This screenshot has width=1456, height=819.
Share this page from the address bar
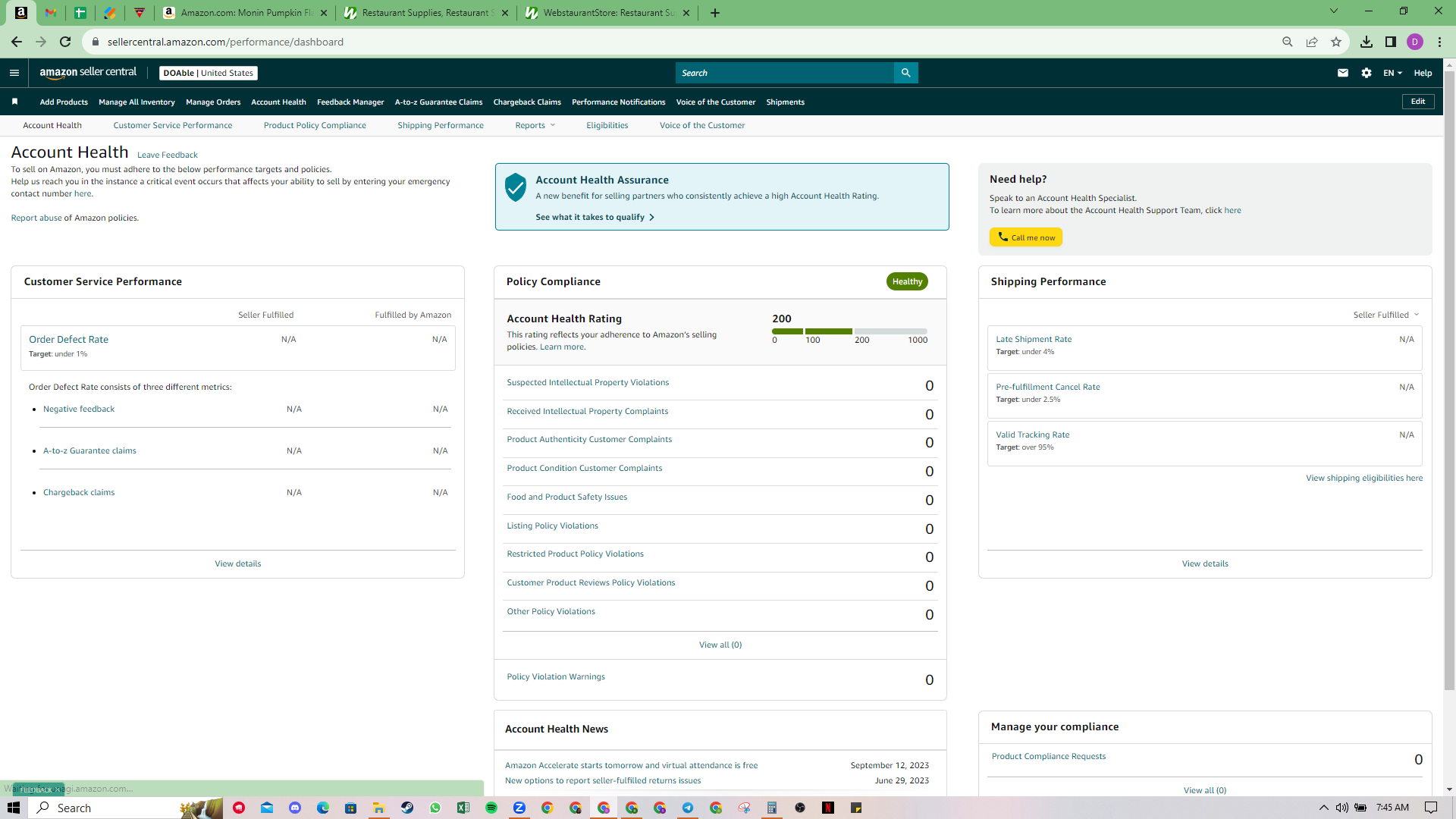(1312, 42)
